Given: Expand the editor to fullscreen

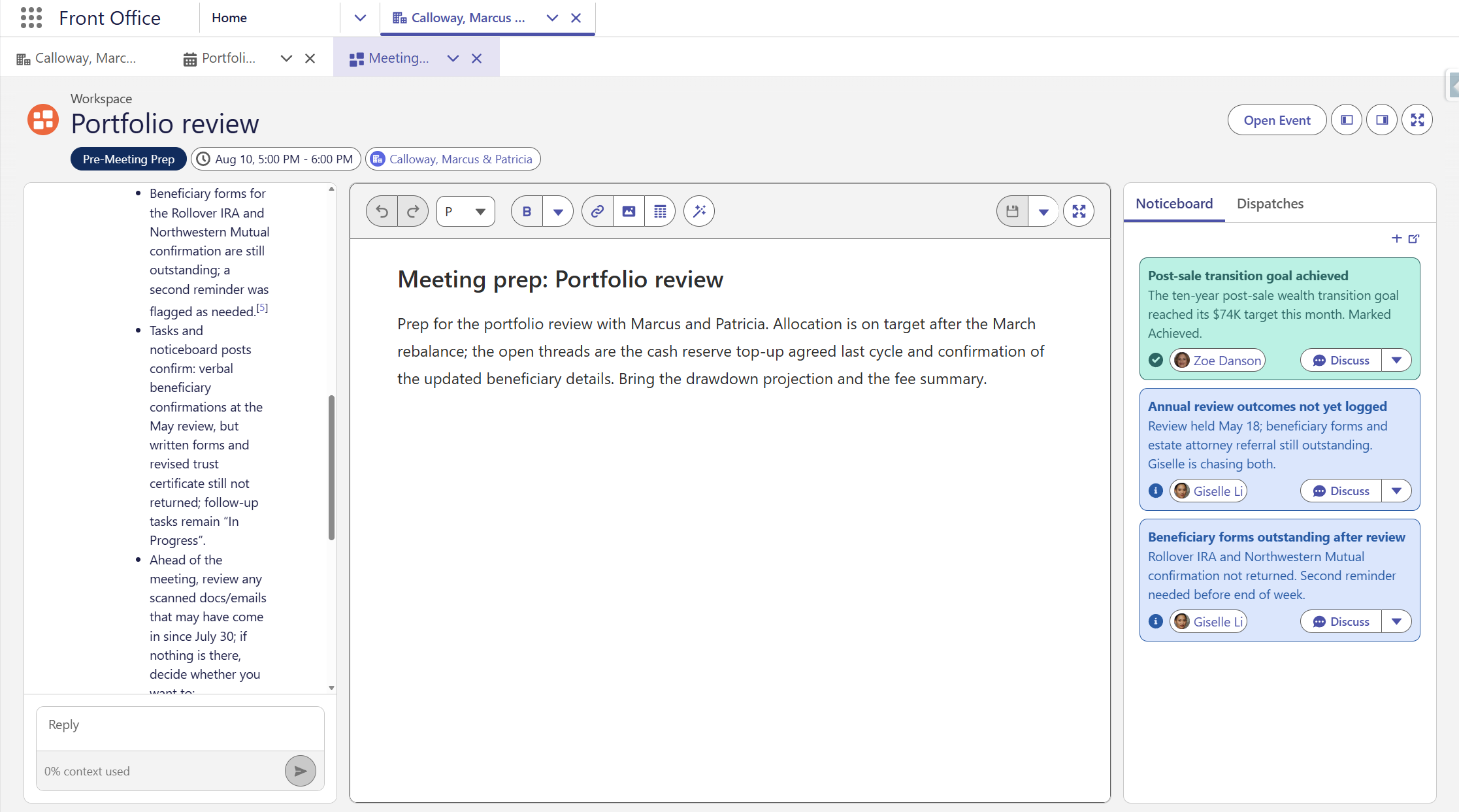Looking at the screenshot, I should (x=1079, y=212).
